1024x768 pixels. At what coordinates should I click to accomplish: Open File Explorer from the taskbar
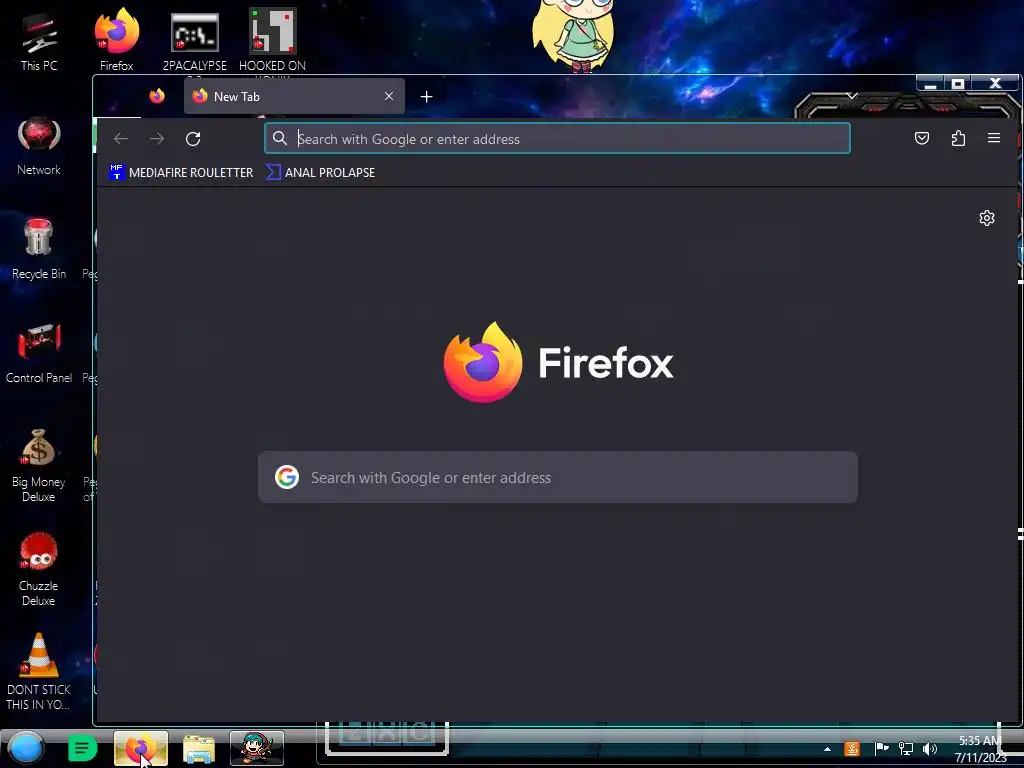point(199,748)
